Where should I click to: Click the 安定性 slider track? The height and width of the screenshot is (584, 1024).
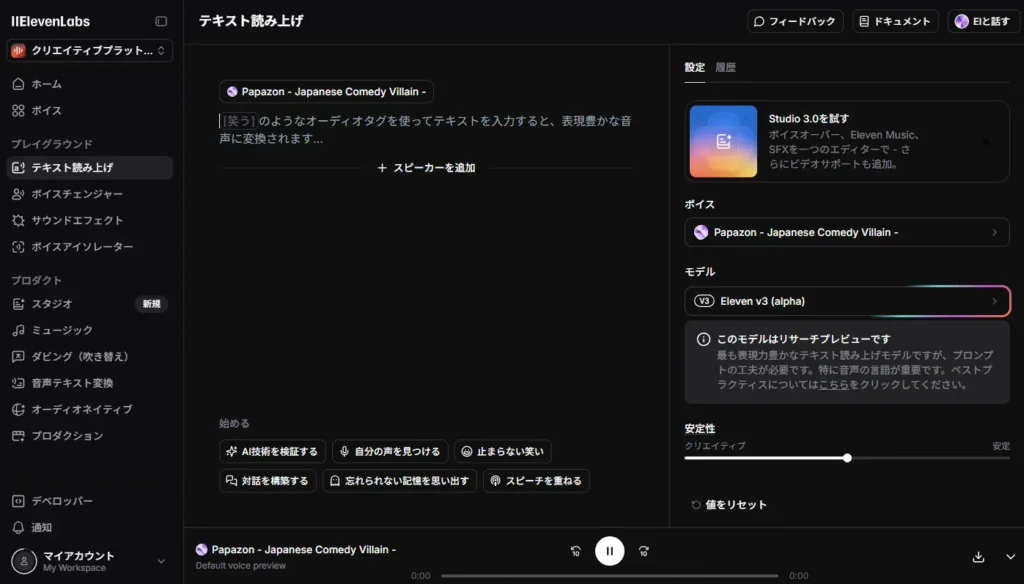(x=900, y=458)
